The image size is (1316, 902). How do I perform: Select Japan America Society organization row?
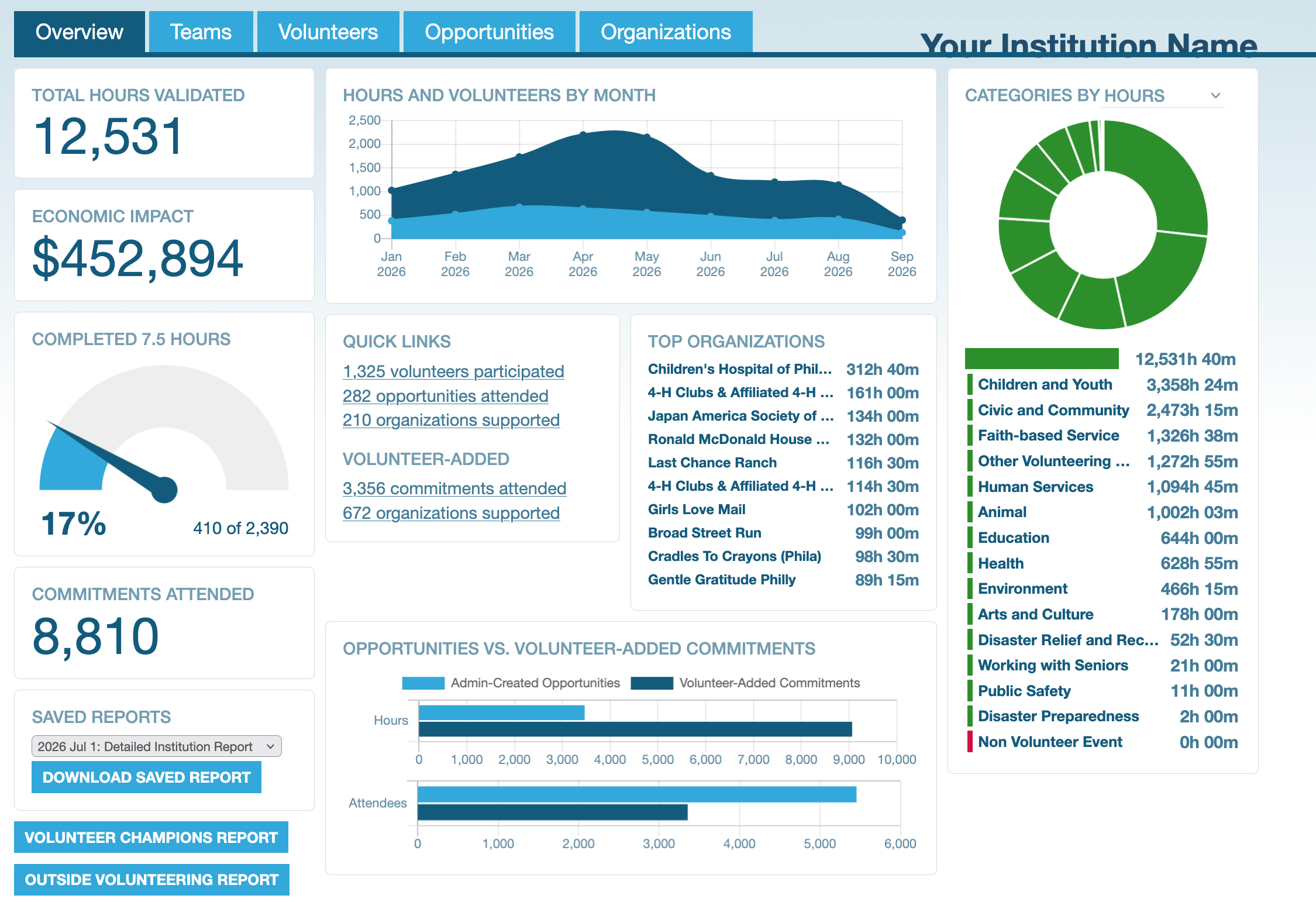[x=783, y=416]
